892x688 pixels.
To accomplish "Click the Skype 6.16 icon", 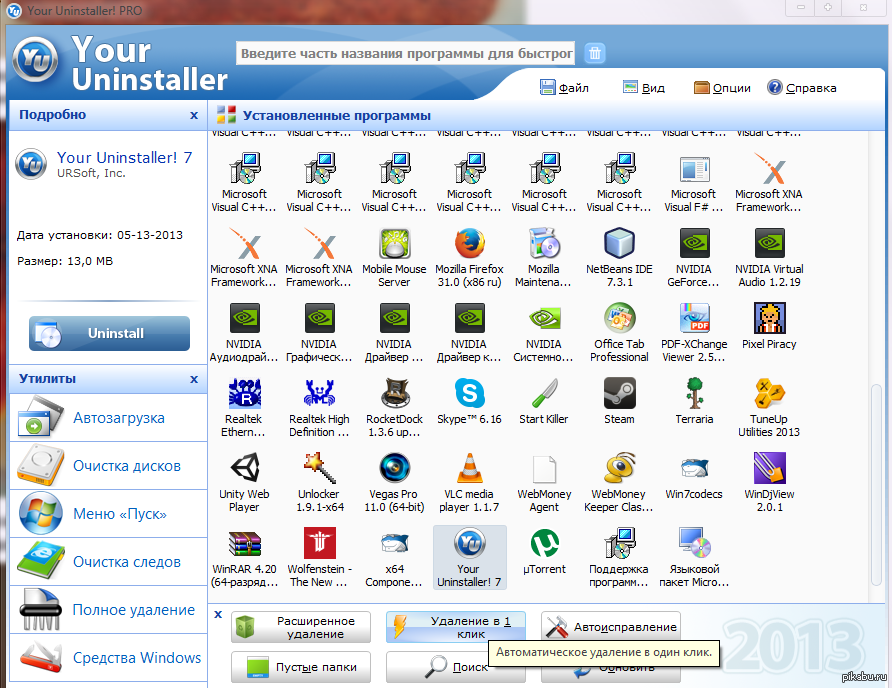I will point(469,394).
